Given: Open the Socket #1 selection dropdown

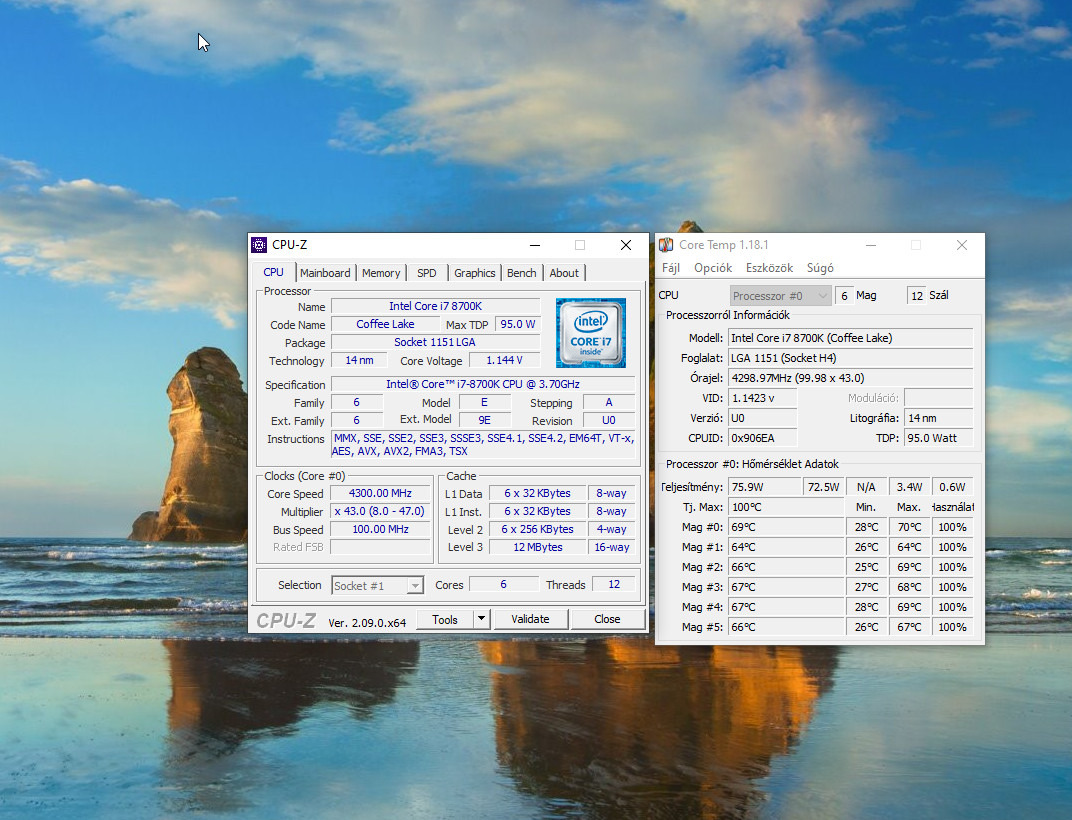Looking at the screenshot, I should (x=377, y=585).
